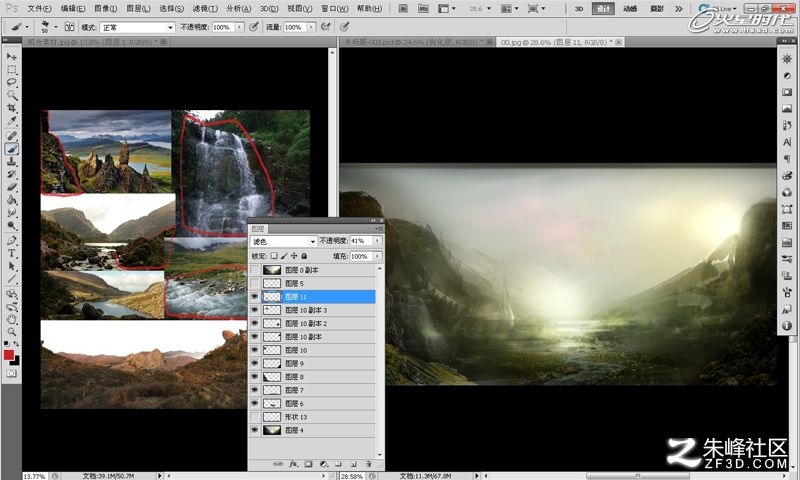The image size is (800, 480).
Task: Open layer opacity 41% slider arrow
Action: click(378, 241)
